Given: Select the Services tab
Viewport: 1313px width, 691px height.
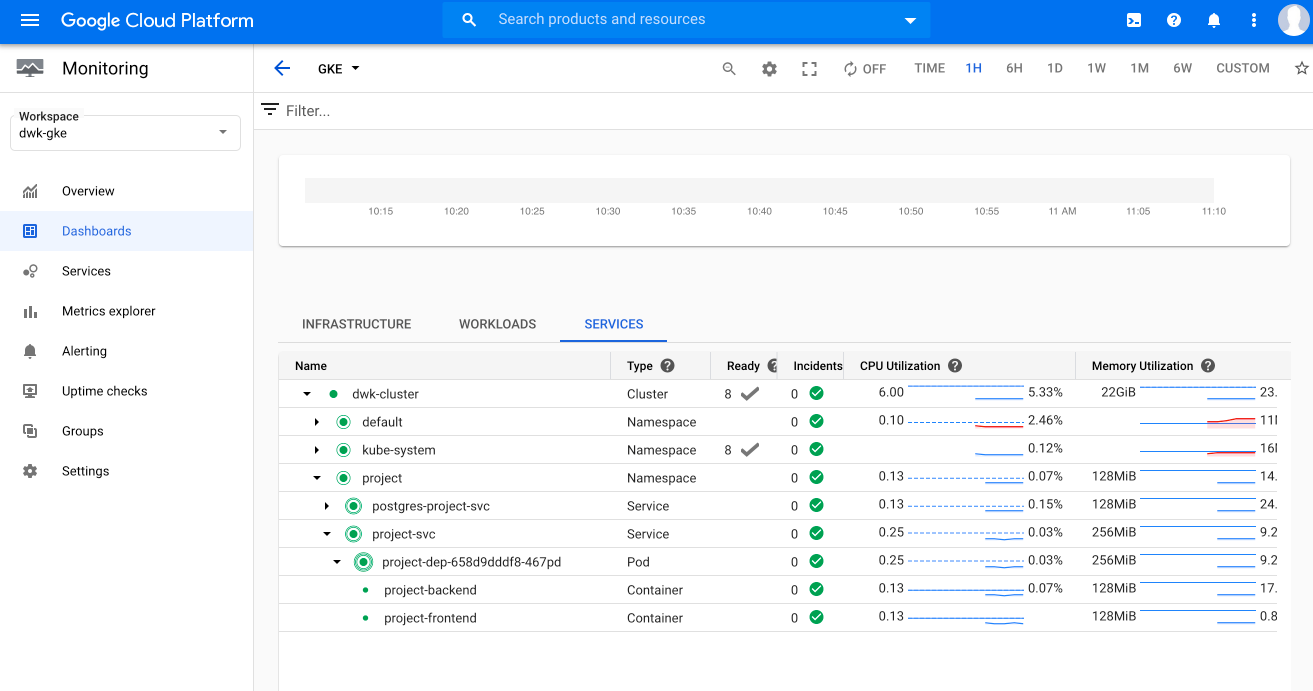Looking at the screenshot, I should point(614,324).
